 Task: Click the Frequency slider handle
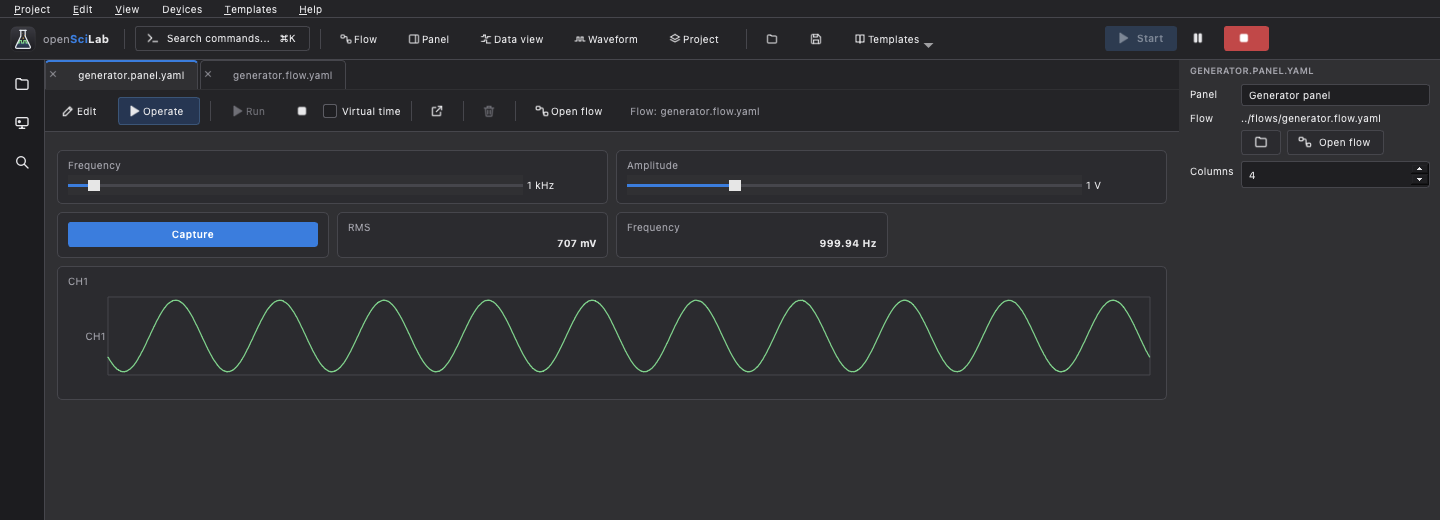(x=94, y=185)
